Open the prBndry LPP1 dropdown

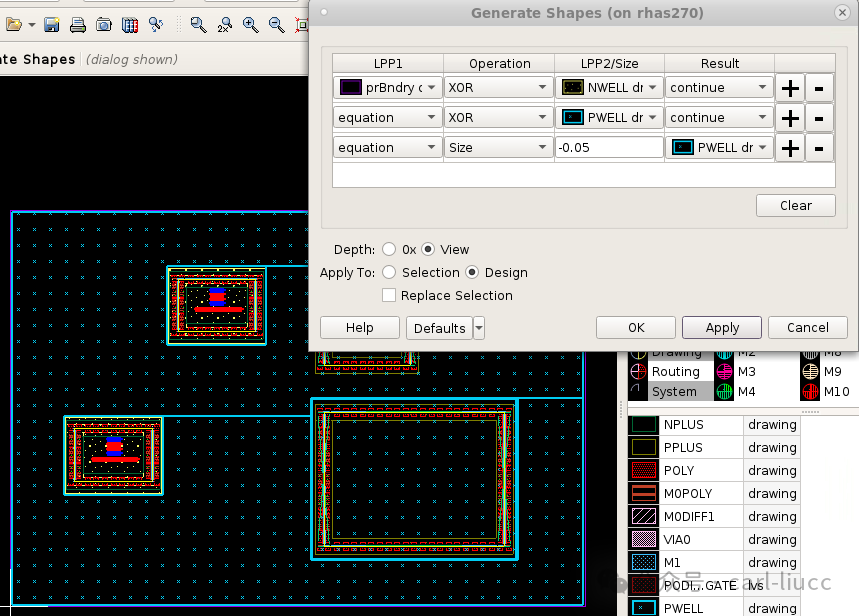[388, 88]
